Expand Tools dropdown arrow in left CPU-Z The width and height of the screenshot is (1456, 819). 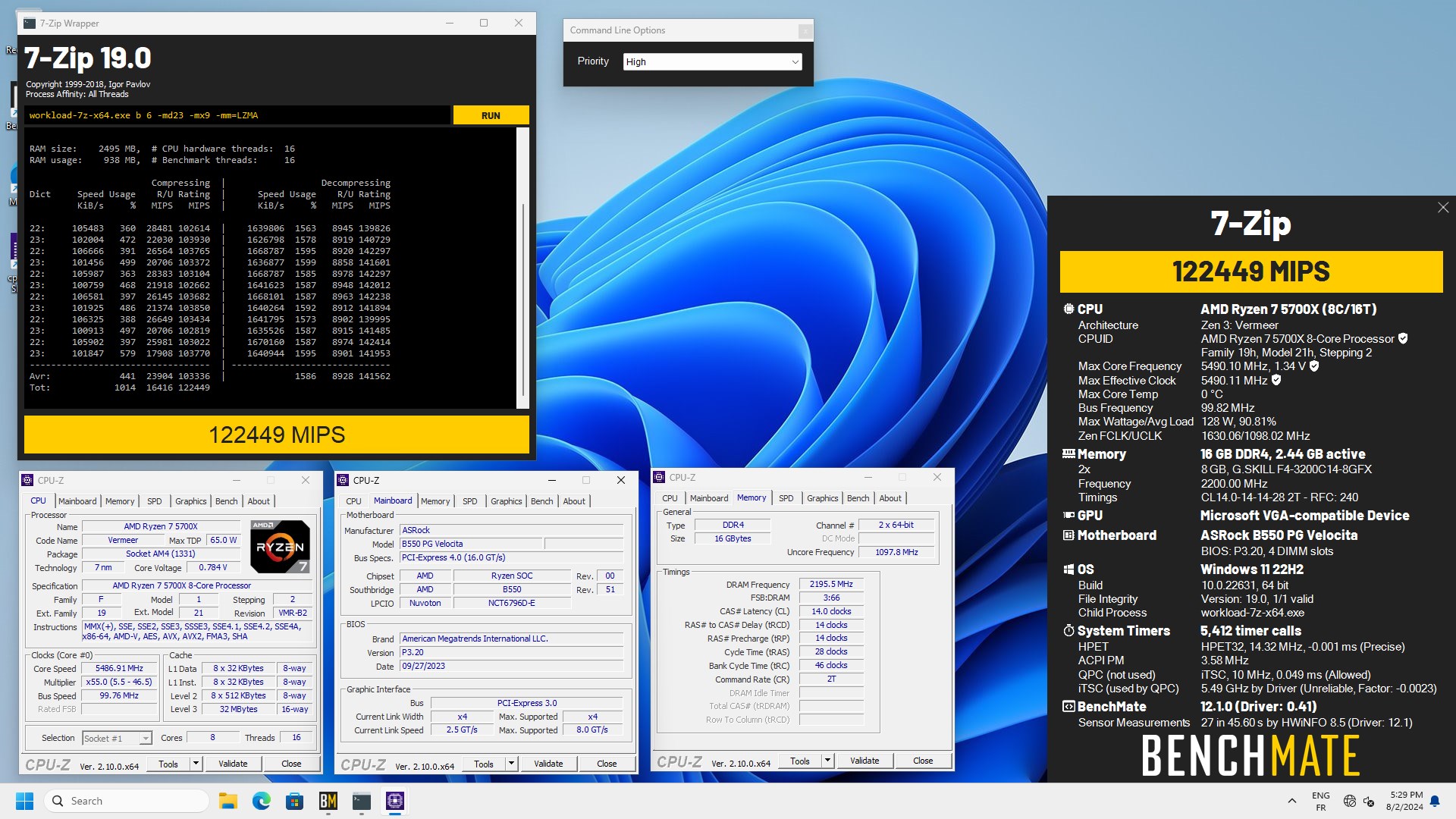pos(196,764)
